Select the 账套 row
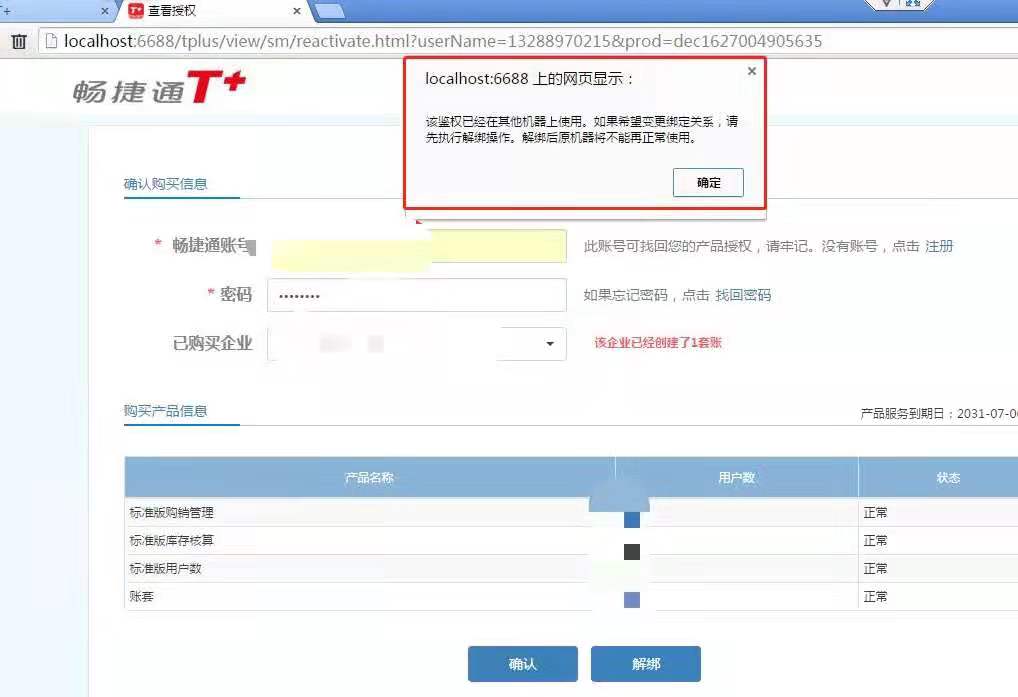The image size is (1018, 697). 571,596
